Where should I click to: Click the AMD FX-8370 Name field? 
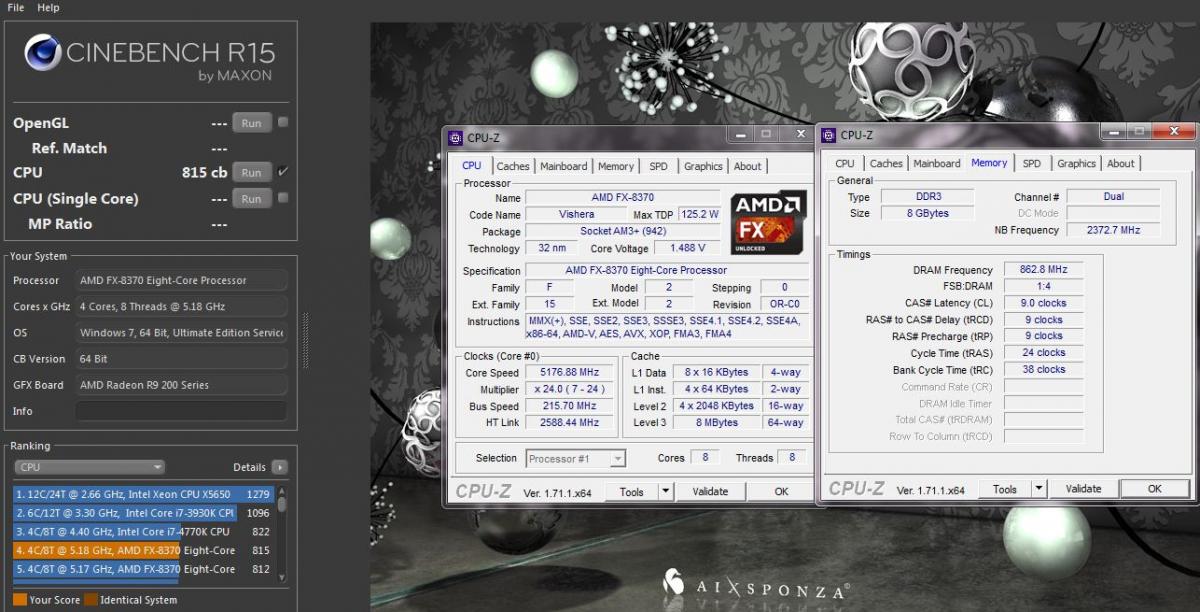point(623,198)
